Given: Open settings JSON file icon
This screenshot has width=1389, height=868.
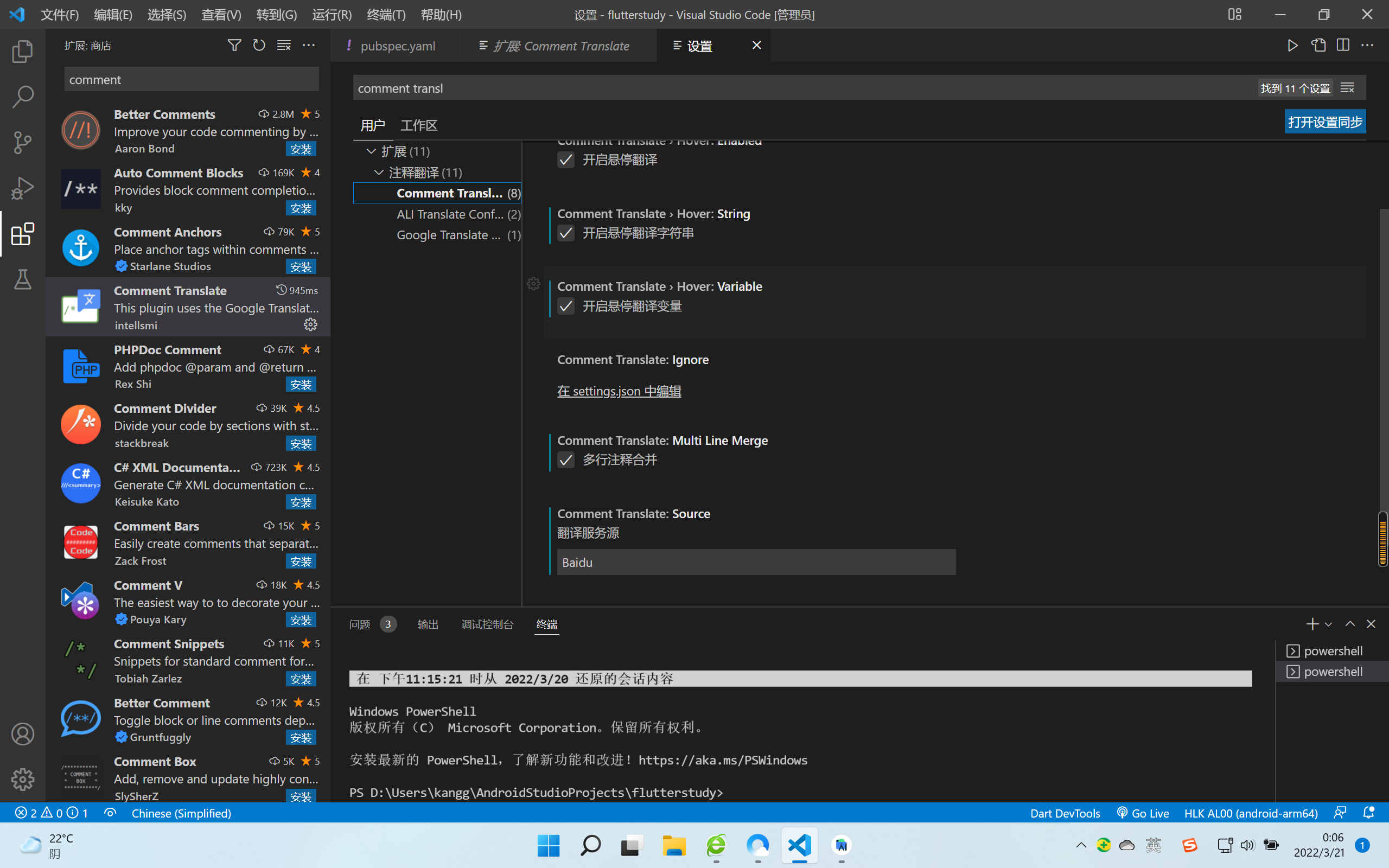Looking at the screenshot, I should pyautogui.click(x=1318, y=46).
